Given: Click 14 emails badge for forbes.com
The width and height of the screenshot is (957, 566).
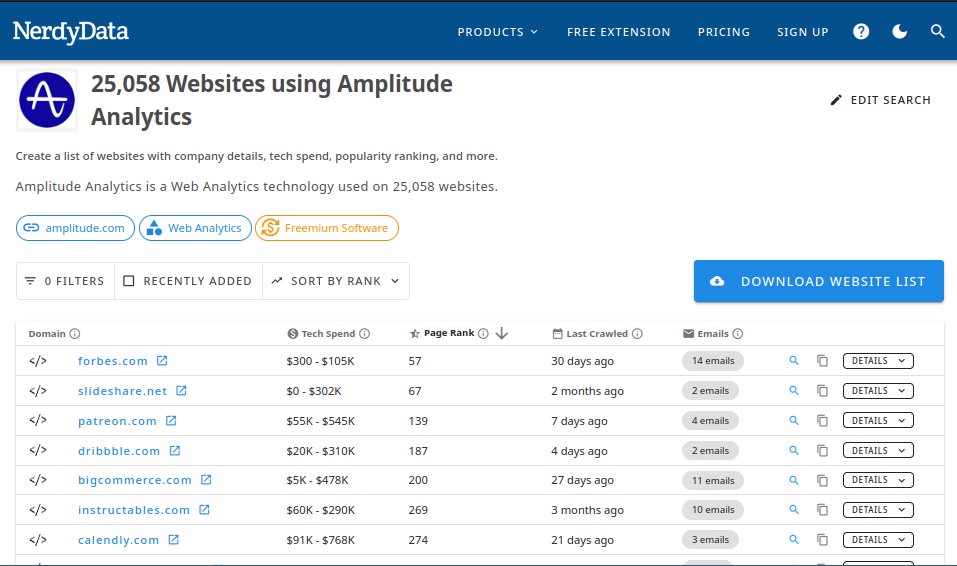Looking at the screenshot, I should [713, 361].
